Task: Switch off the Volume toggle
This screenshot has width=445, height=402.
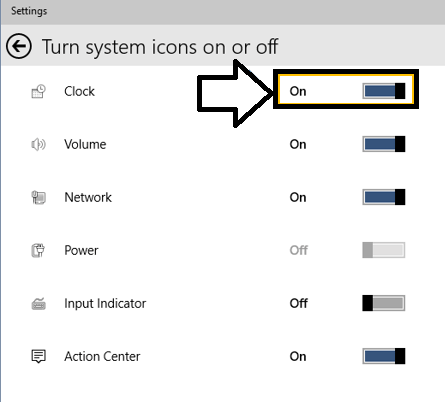Action: tap(384, 144)
